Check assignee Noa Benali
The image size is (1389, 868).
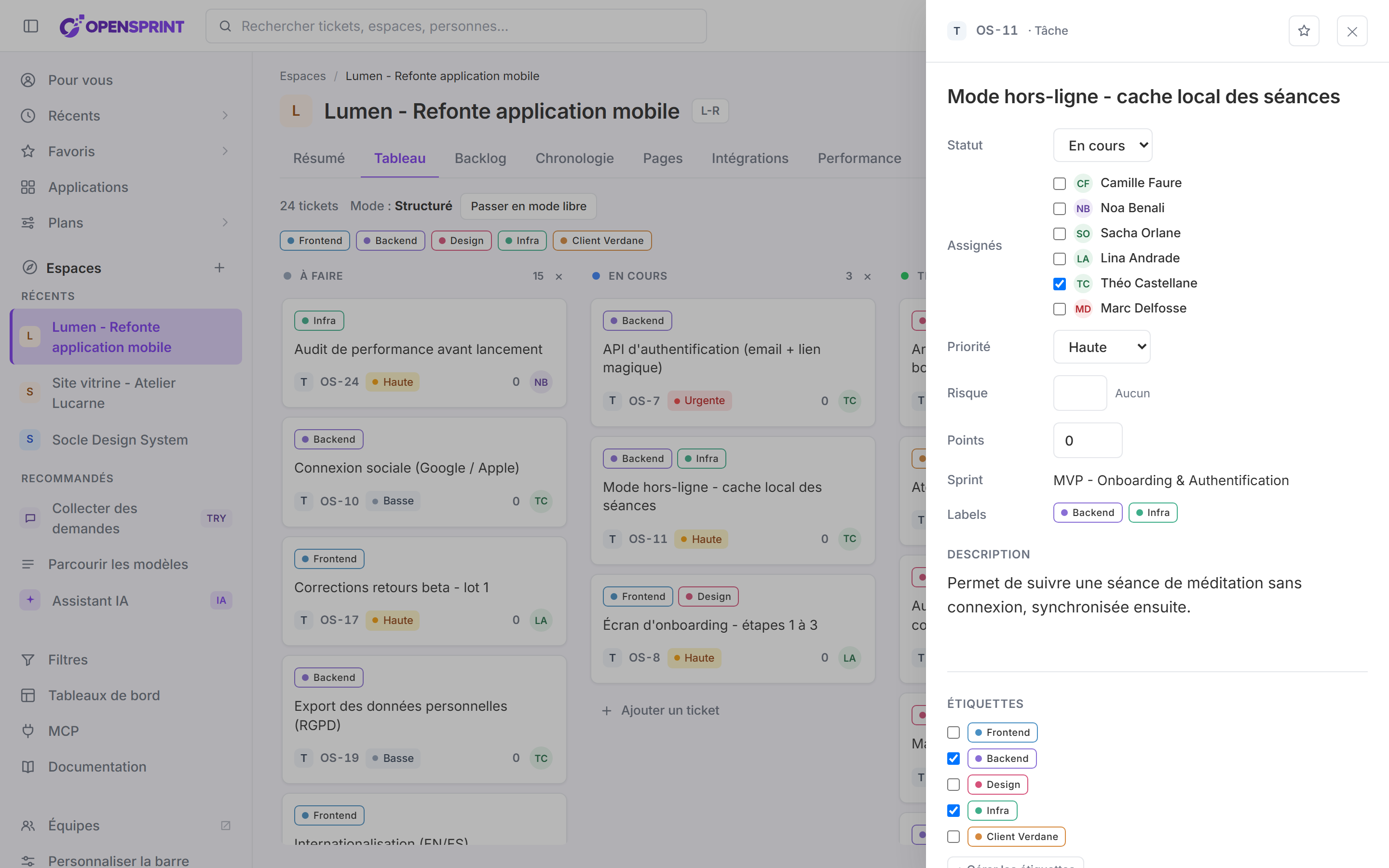point(1060,209)
